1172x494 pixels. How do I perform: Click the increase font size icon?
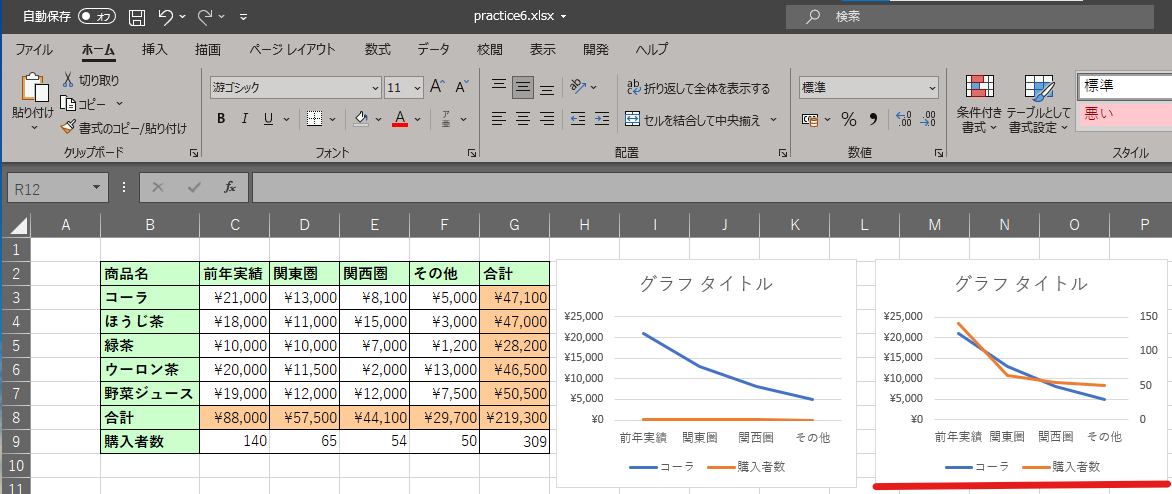(x=438, y=87)
